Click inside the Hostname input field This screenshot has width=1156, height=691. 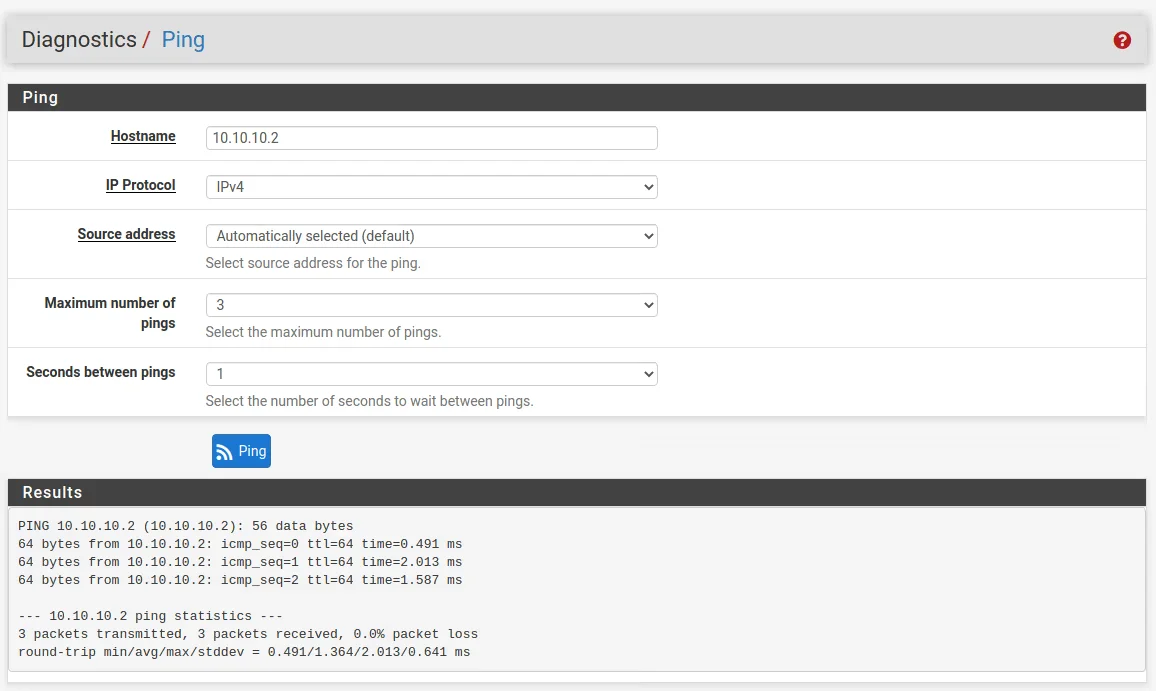click(430, 137)
